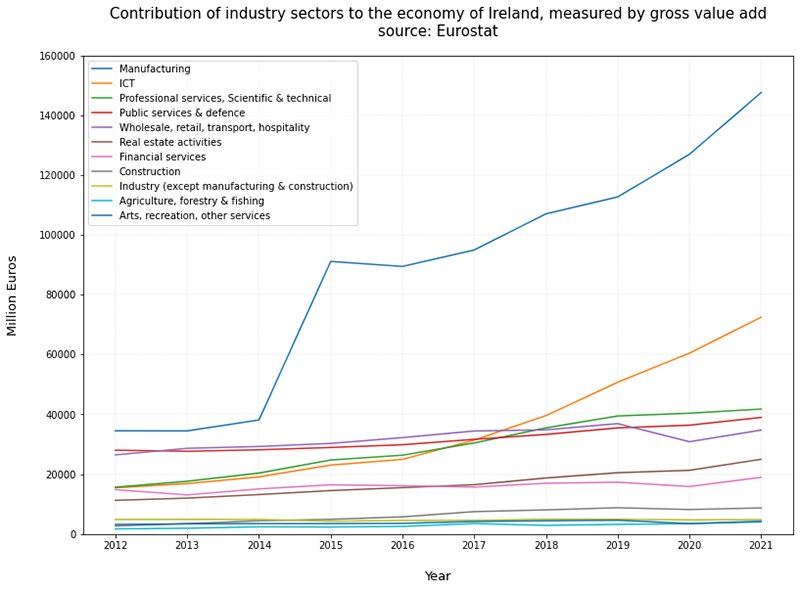This screenshot has width=800, height=590.
Task: Click the Wholesale, retail, transport, hospitality legend label
Action: point(214,128)
